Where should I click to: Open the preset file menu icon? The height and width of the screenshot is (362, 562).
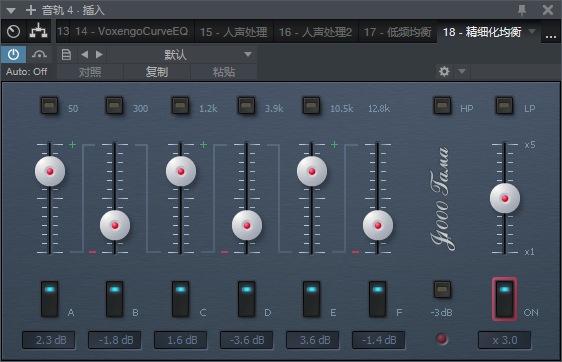click(66, 54)
